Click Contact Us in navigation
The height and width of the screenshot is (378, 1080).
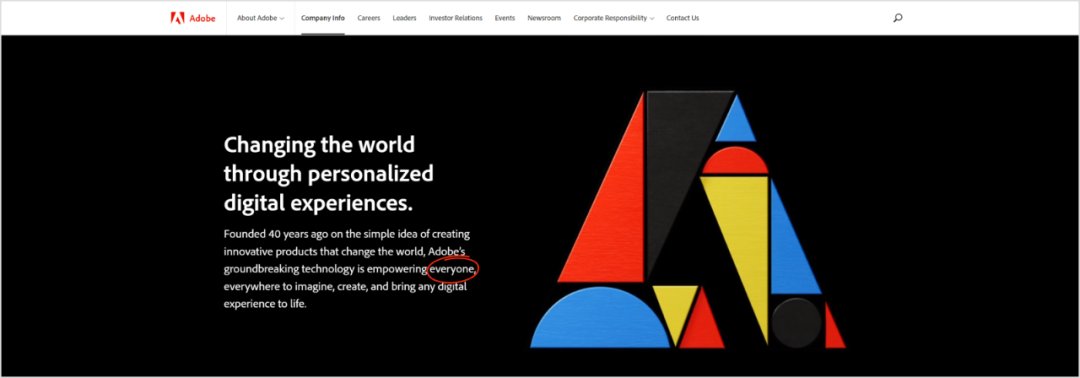[683, 18]
